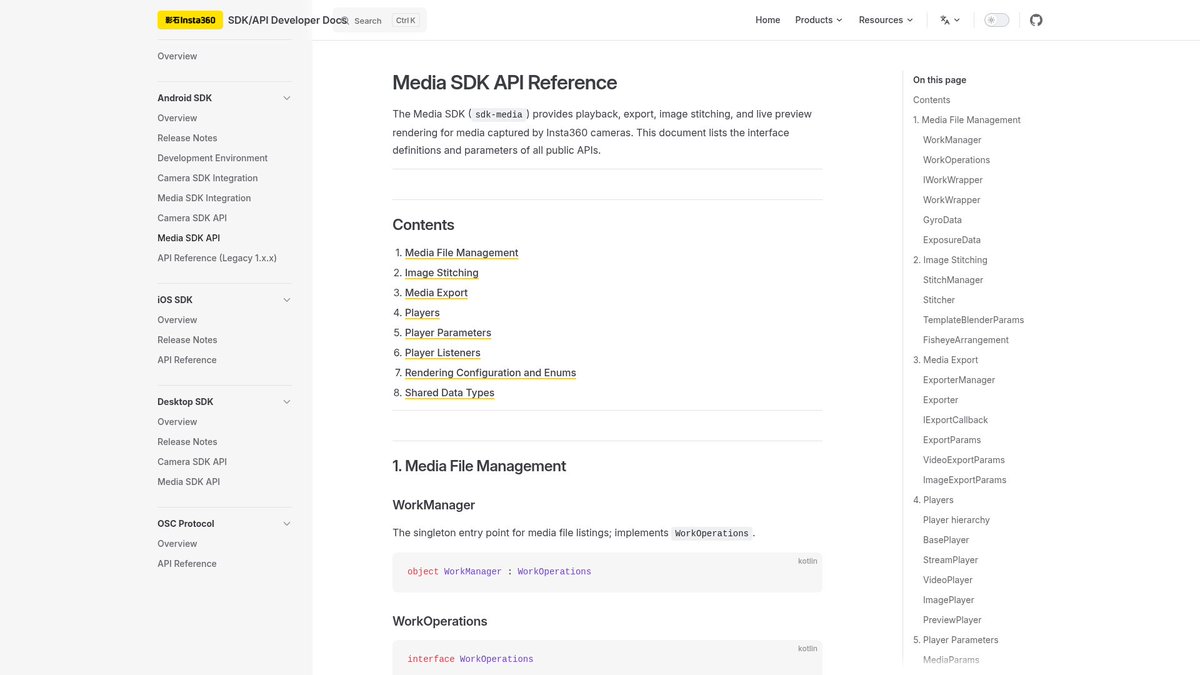The width and height of the screenshot is (1200, 675).
Task: Open Overview under OSC Protocol
Action: tap(177, 544)
